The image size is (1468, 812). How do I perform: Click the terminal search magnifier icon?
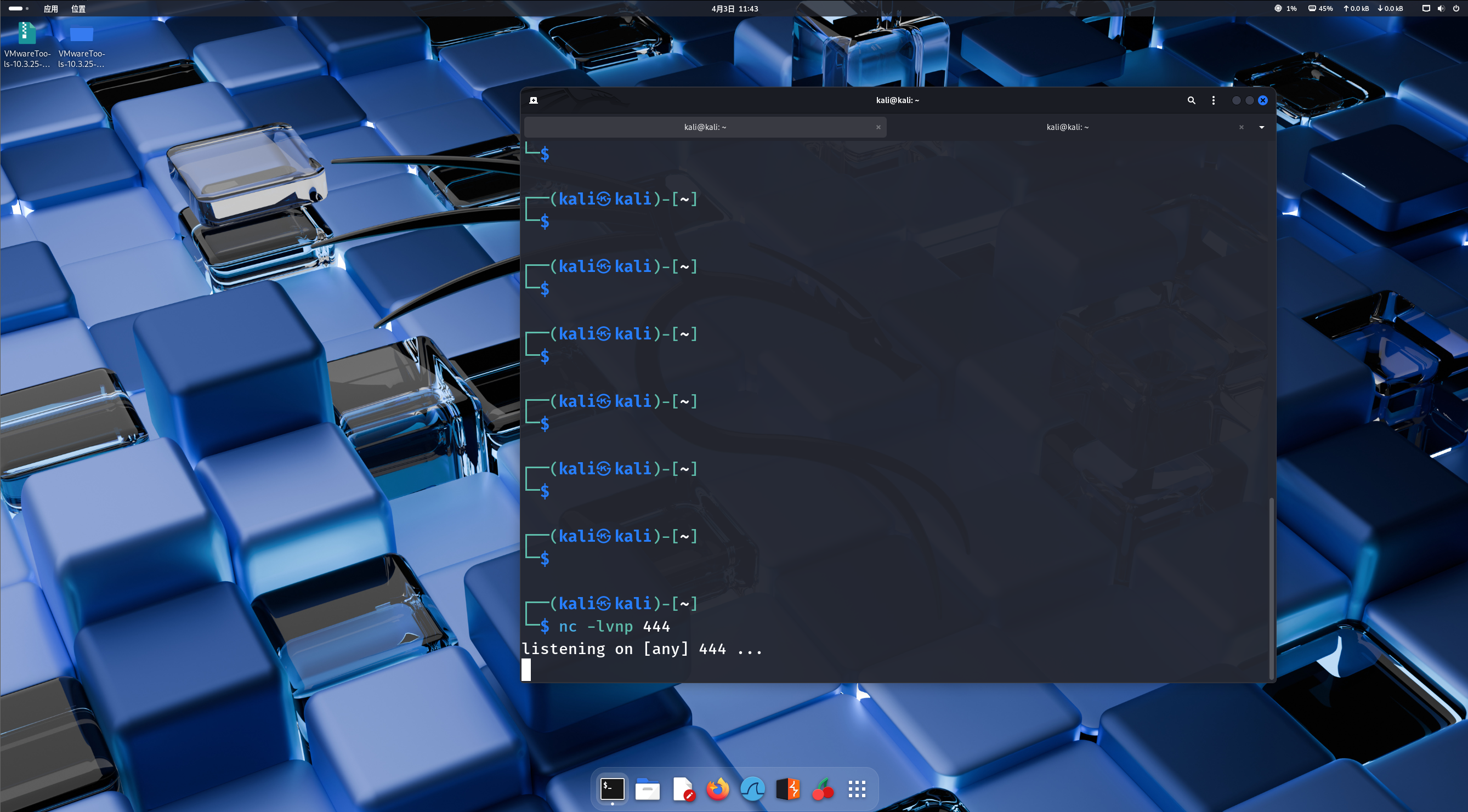pyautogui.click(x=1191, y=100)
